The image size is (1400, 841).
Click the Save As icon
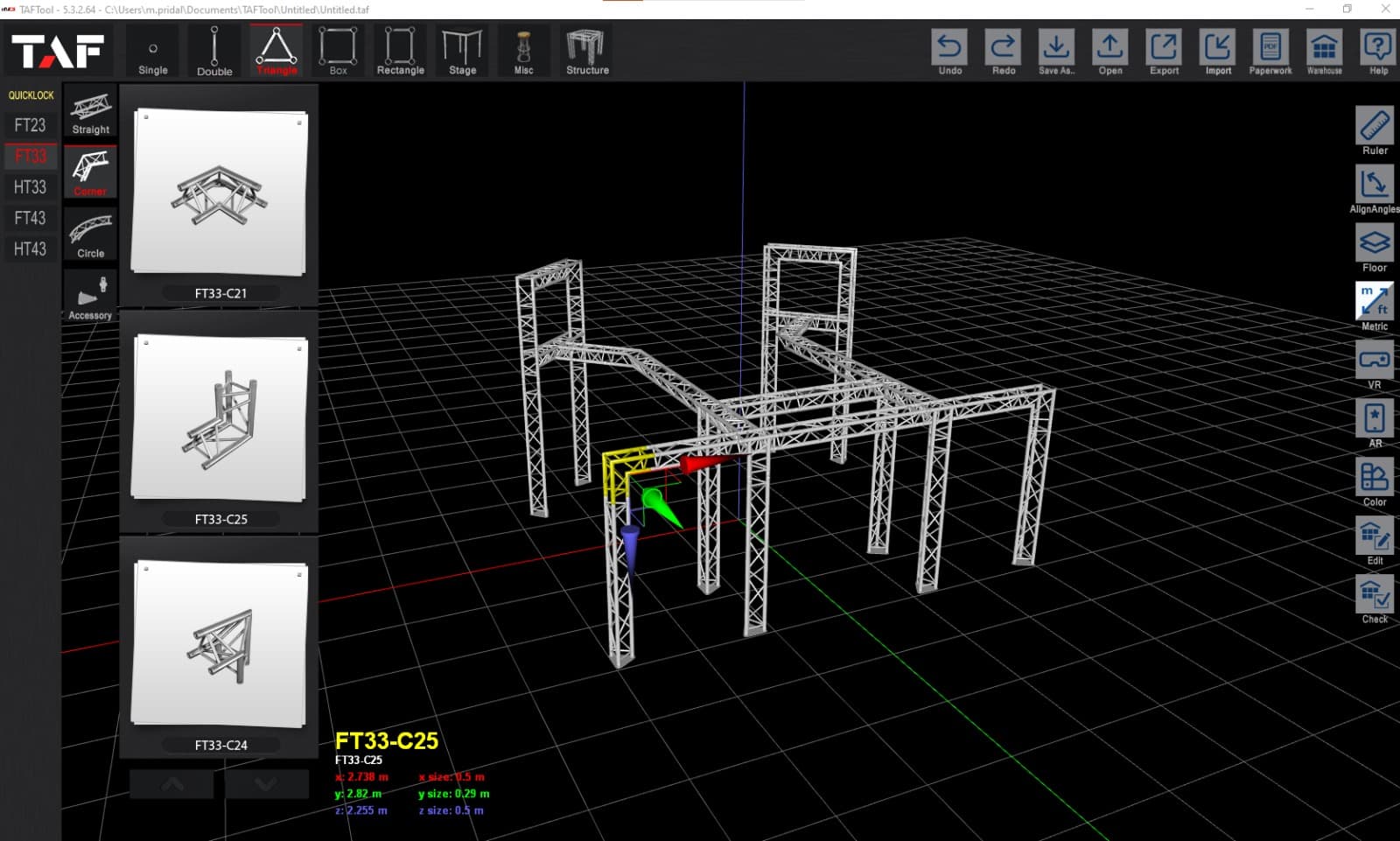(1057, 52)
